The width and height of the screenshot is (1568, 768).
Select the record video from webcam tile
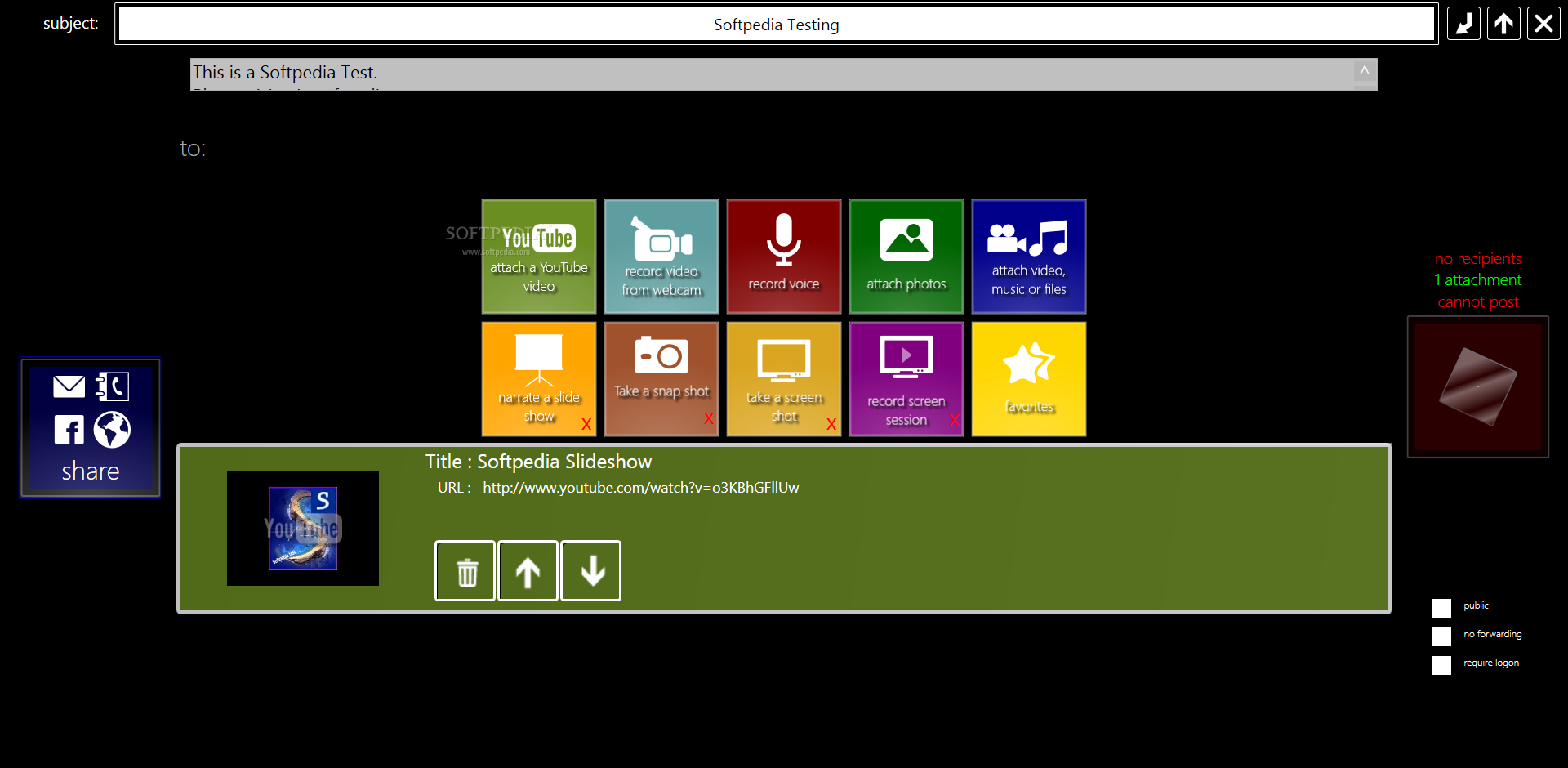pyautogui.click(x=661, y=257)
